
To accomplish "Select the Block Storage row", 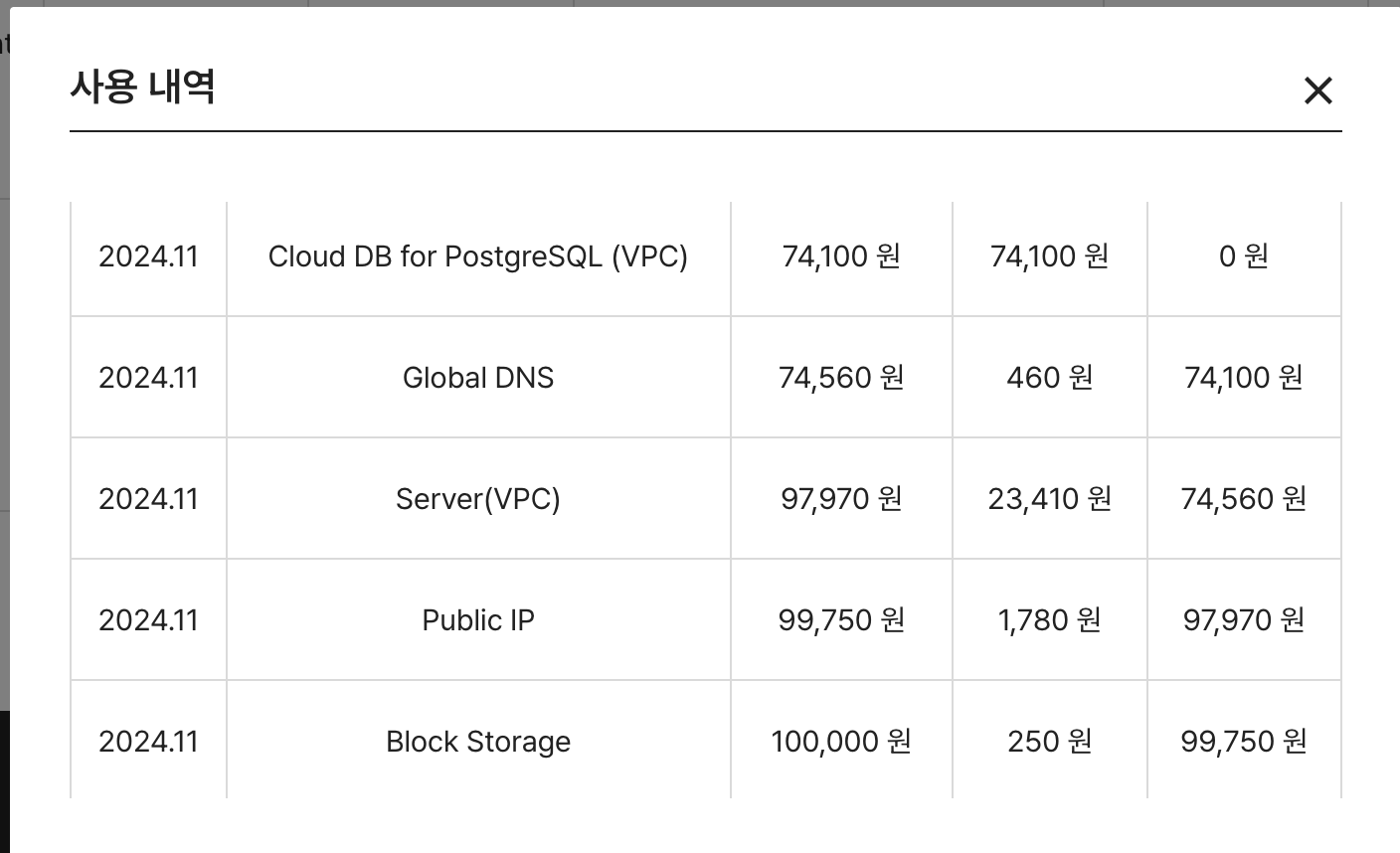I will point(478,741).
